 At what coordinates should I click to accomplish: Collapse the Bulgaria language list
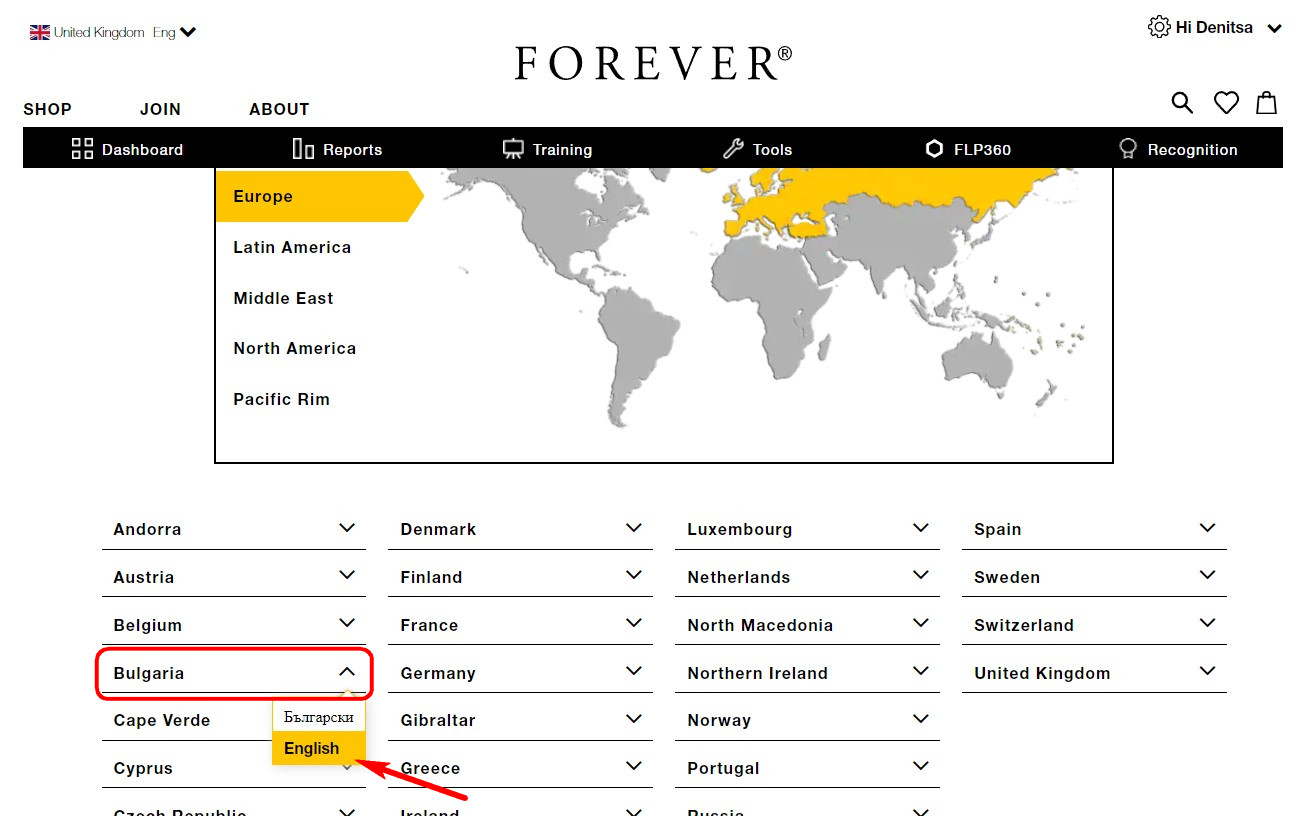point(347,672)
